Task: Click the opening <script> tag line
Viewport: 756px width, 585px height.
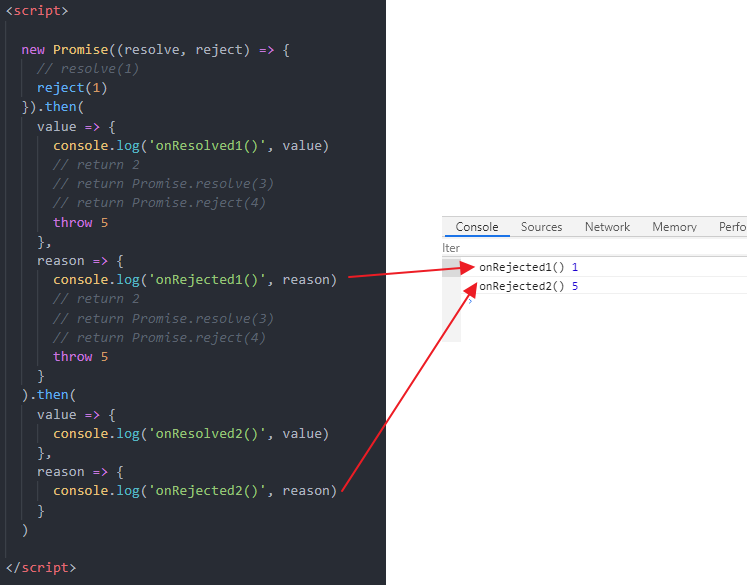Action: 37,11
